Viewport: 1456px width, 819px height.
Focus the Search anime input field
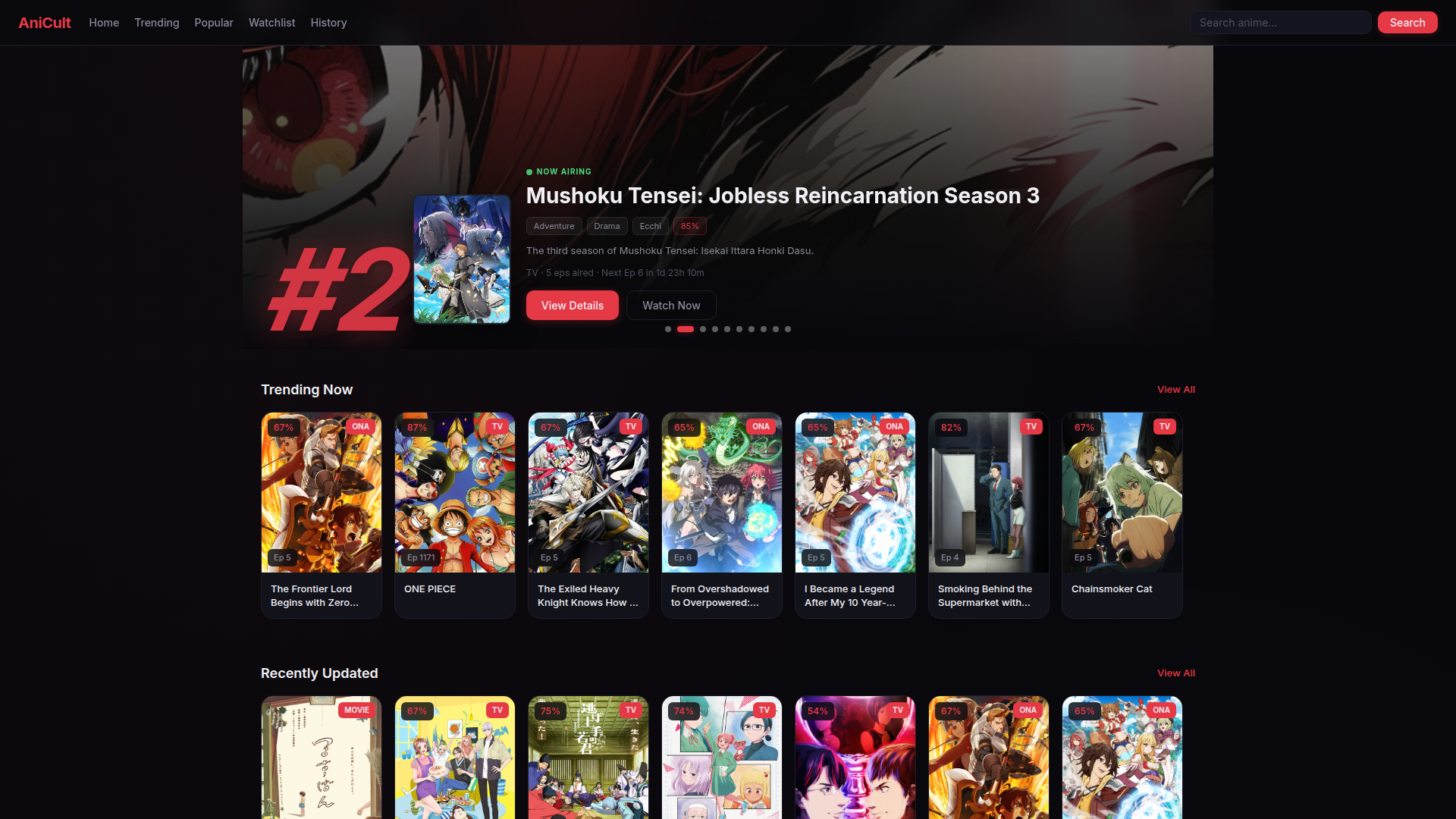point(1280,23)
